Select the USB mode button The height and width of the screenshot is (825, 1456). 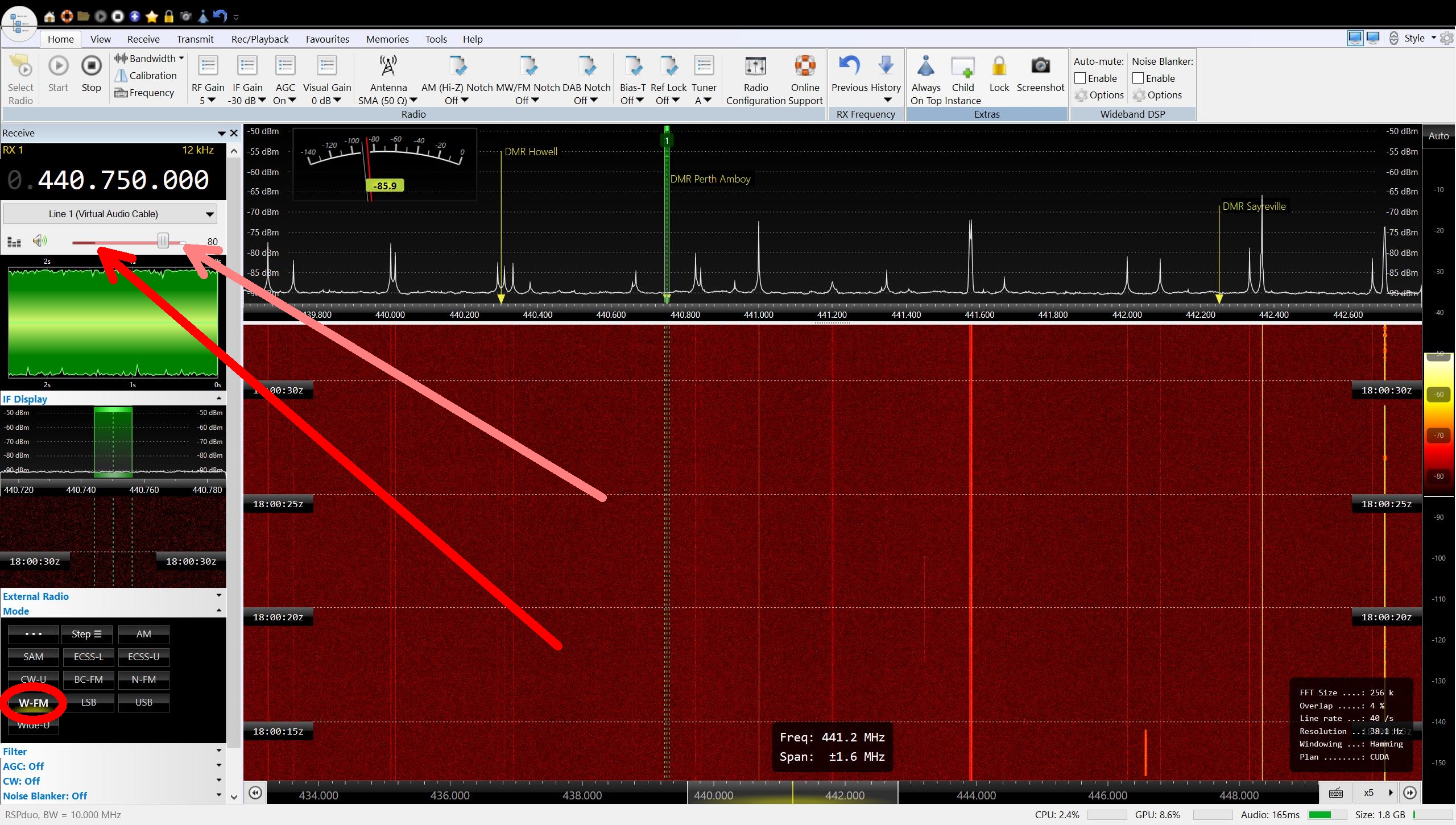point(143,702)
